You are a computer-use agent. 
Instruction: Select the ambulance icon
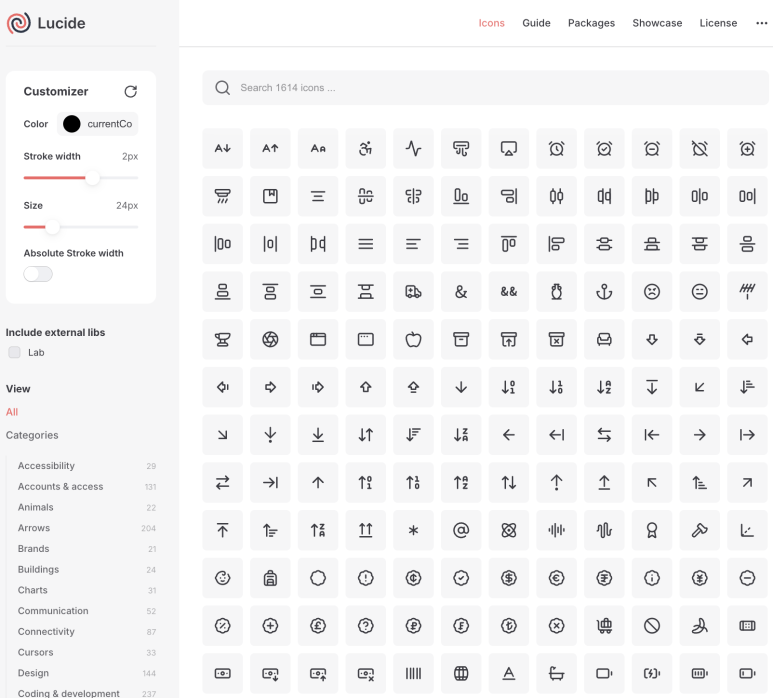tap(413, 292)
